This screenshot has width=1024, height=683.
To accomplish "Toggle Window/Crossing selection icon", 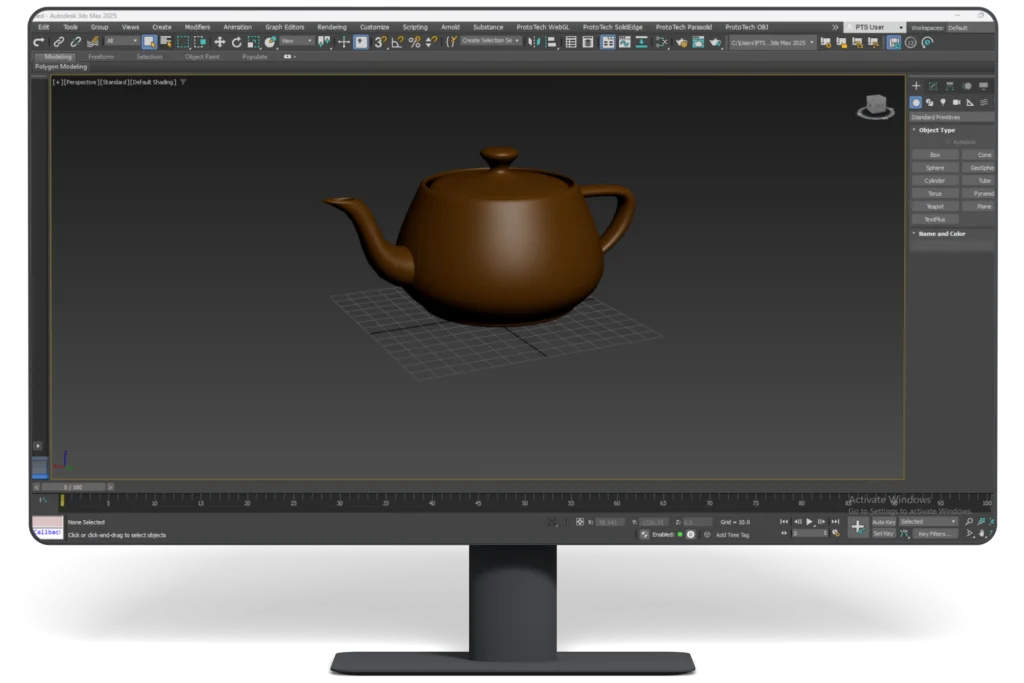I will tap(200, 42).
